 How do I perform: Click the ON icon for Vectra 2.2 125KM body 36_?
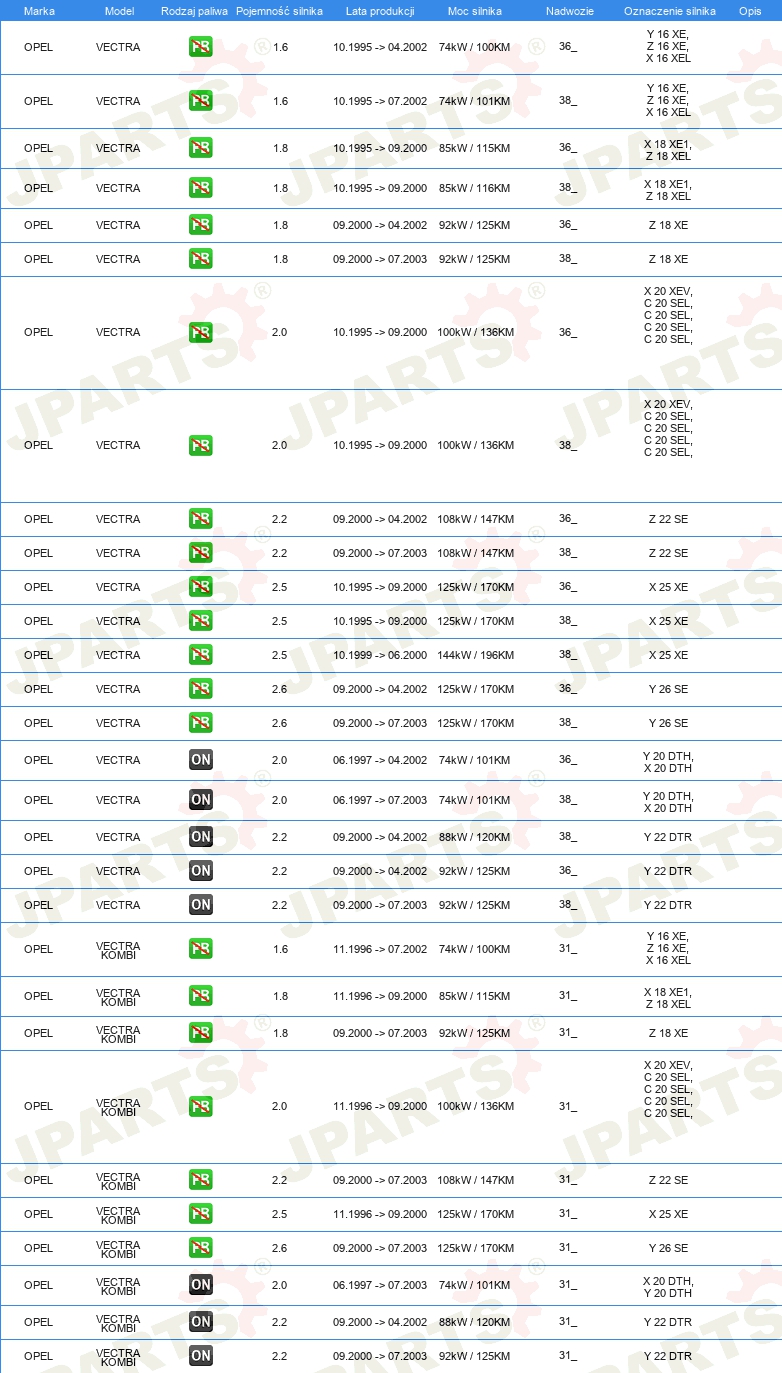(201, 870)
